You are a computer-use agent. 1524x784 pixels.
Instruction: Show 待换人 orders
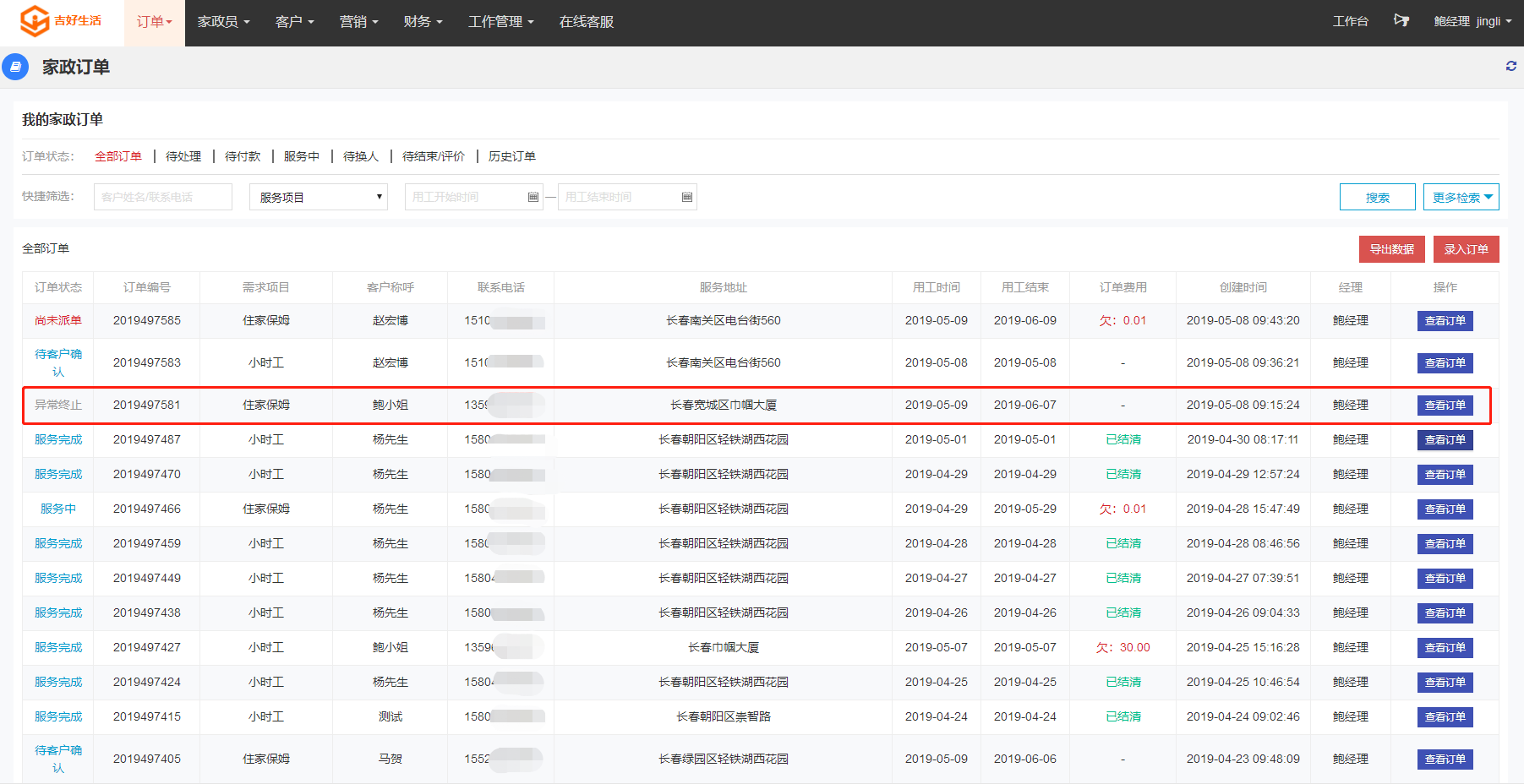click(x=361, y=156)
